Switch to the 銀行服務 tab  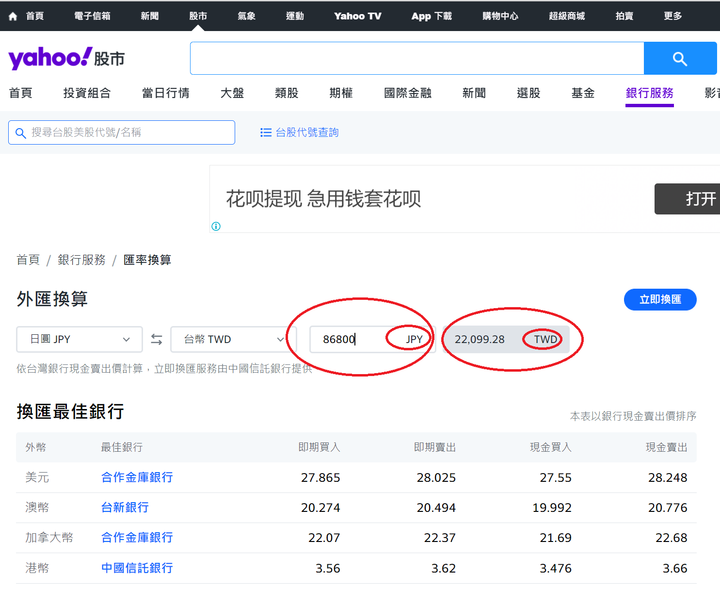(650, 93)
